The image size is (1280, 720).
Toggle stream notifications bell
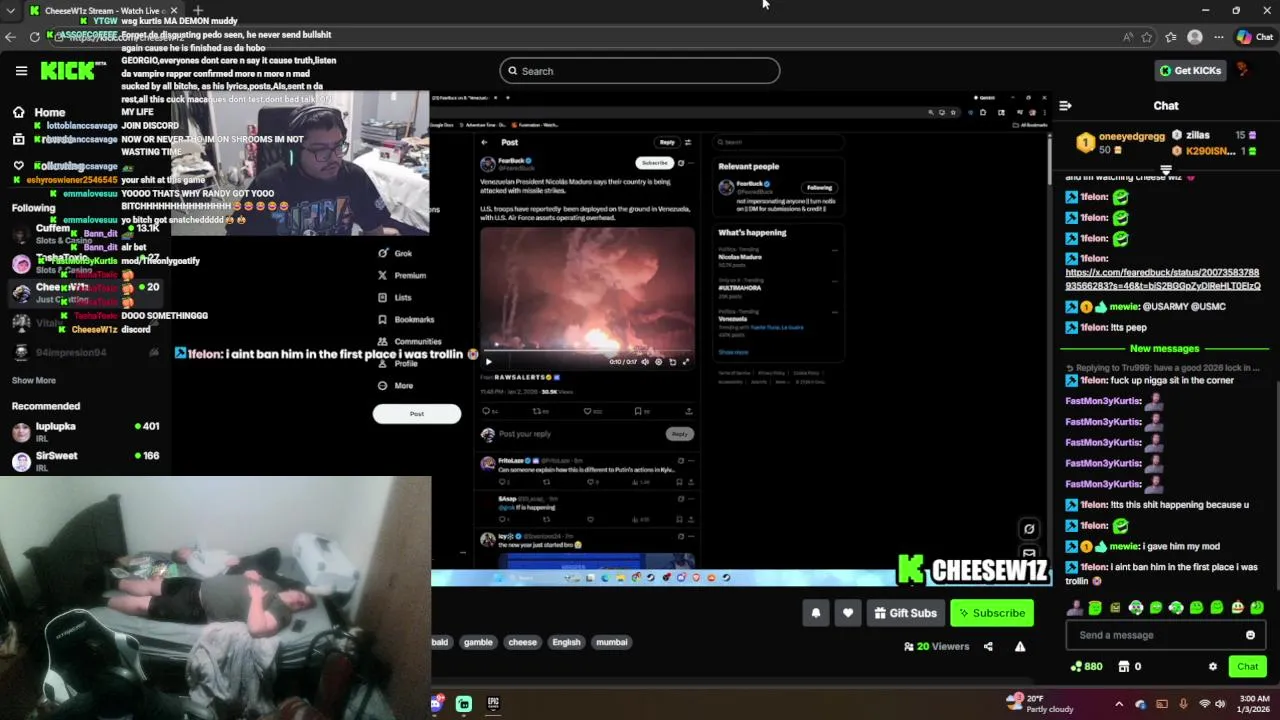click(815, 613)
